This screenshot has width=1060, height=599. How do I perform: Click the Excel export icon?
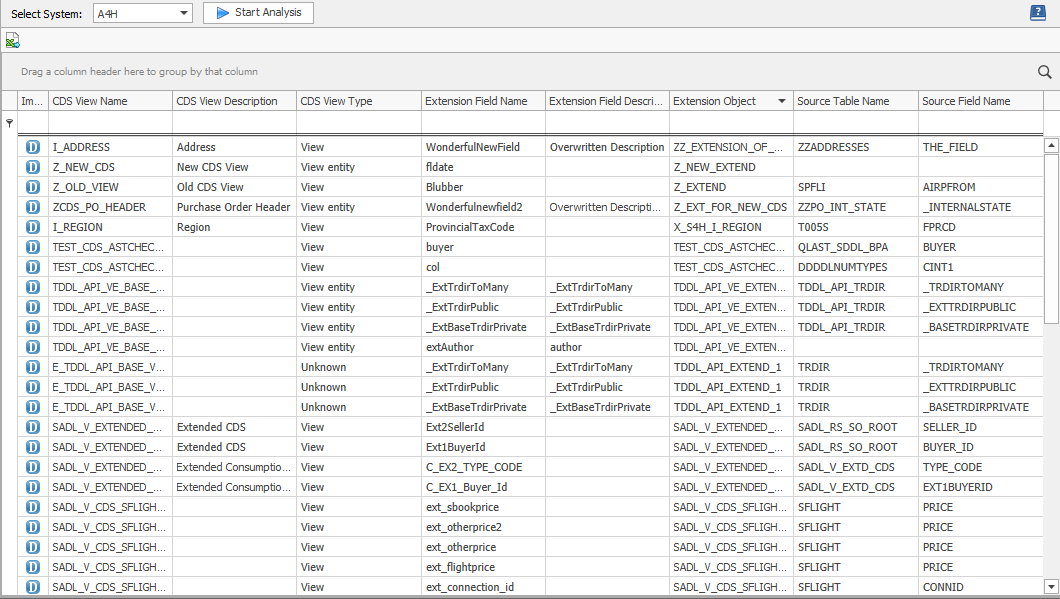[12, 40]
